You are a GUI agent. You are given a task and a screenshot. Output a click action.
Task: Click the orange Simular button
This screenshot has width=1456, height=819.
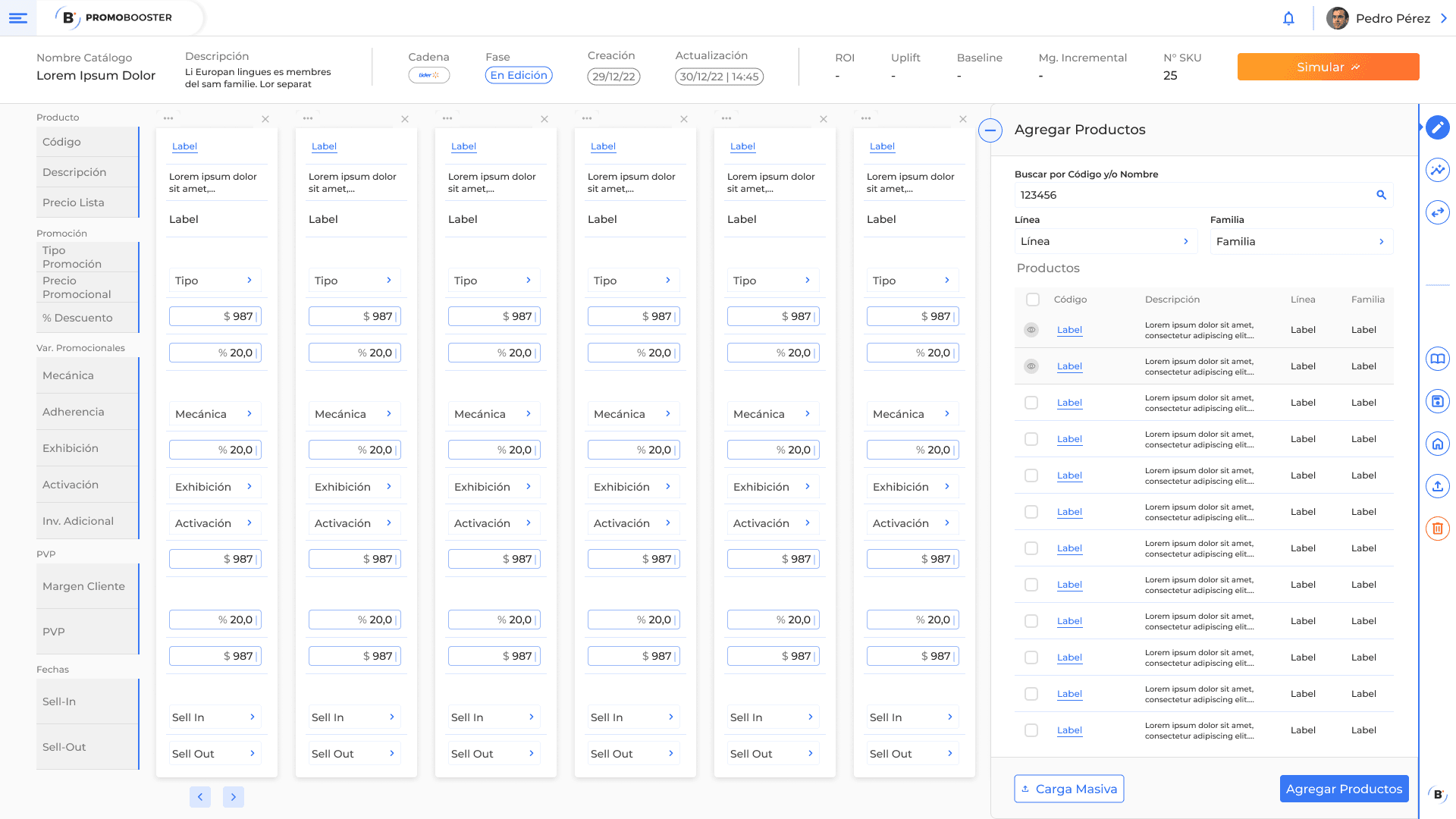coord(1328,67)
